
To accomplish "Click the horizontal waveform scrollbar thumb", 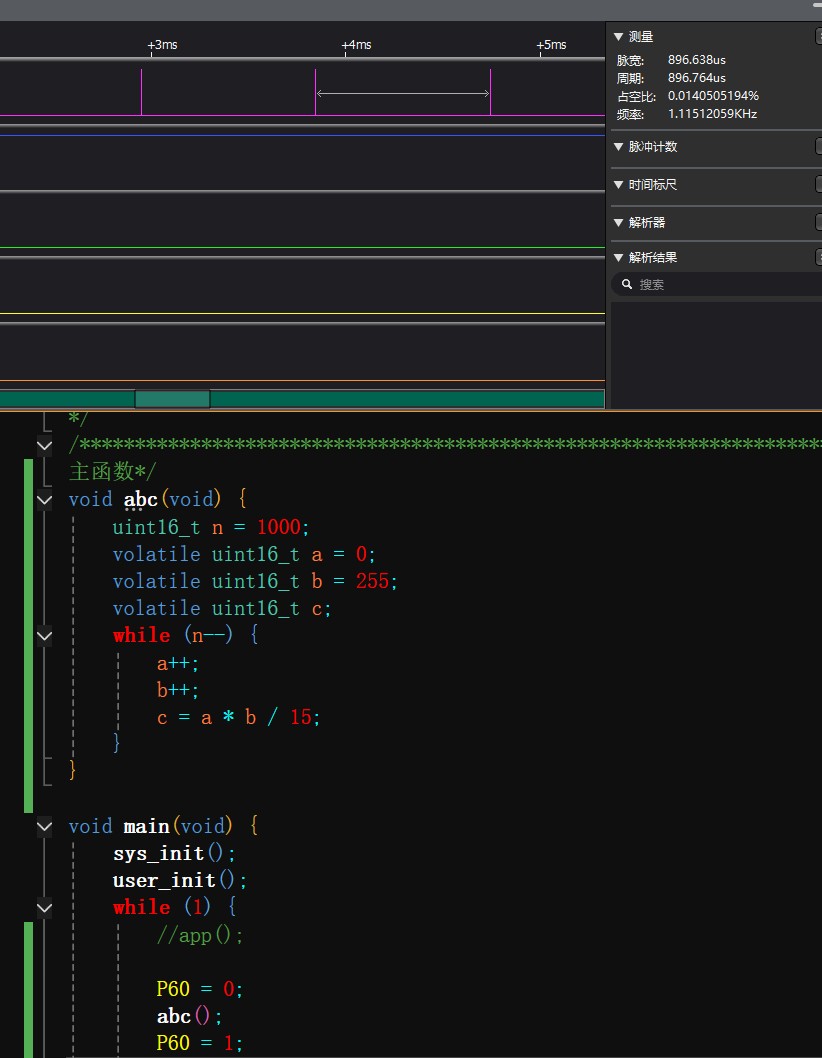I will pos(172,399).
